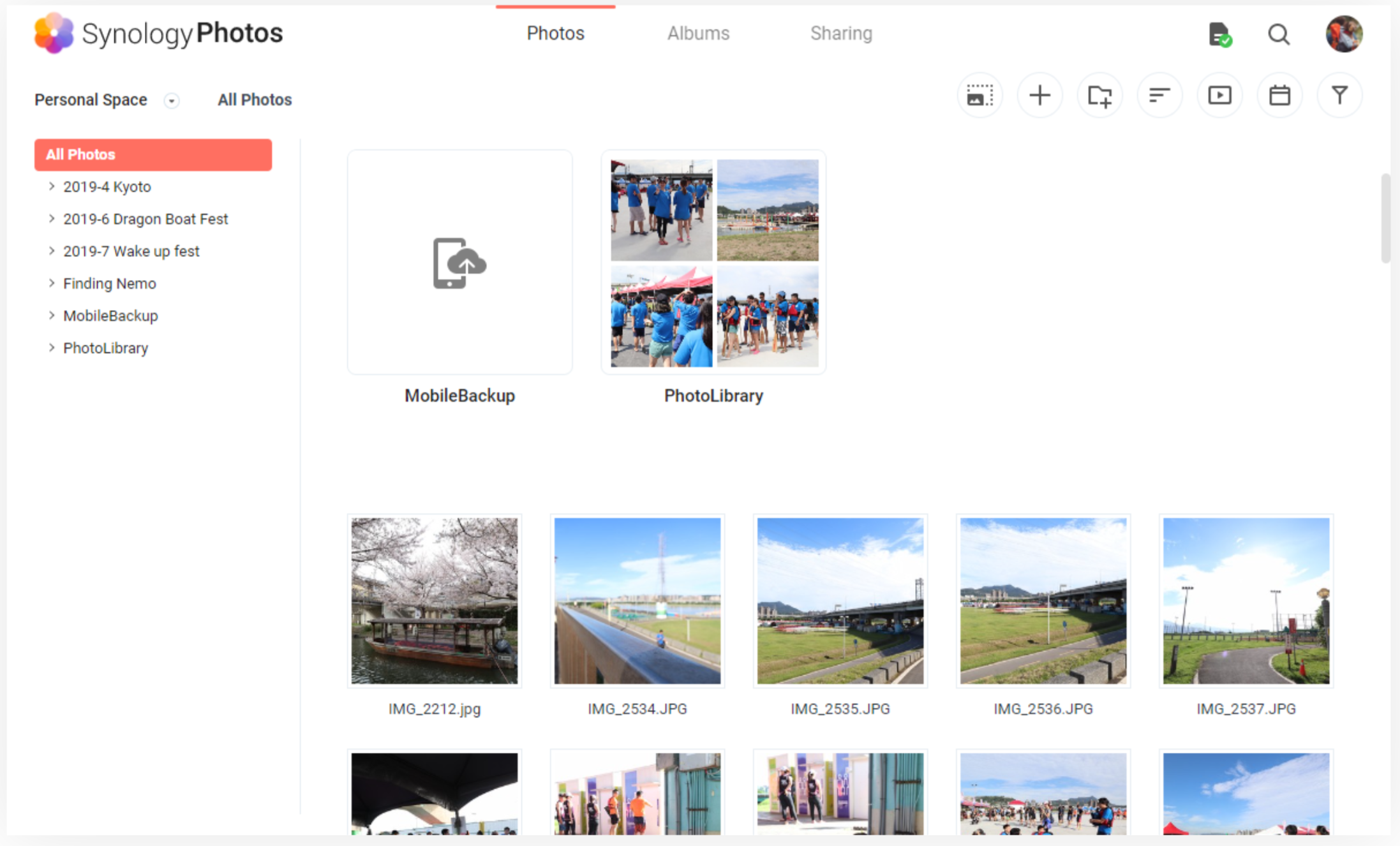Click the select photos toolbar icon
This screenshot has width=1400, height=846.
(979, 96)
